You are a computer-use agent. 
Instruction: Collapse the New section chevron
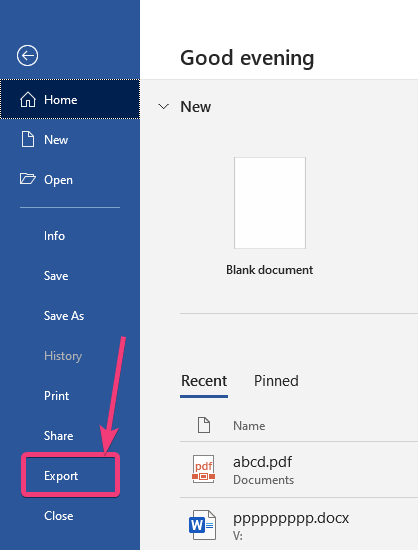pos(163,106)
